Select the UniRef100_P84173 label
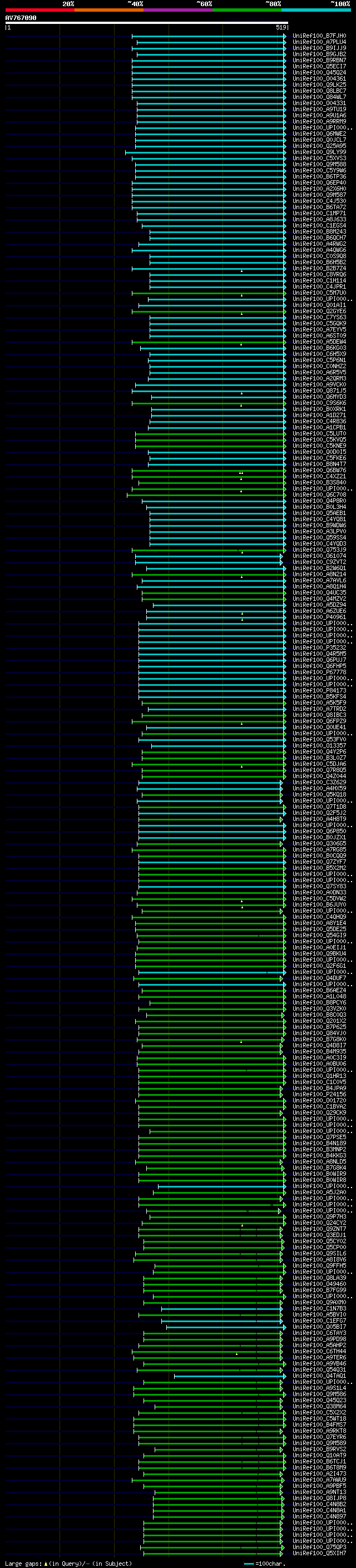Image resolution: width=356 pixels, height=1568 pixels. [319, 691]
